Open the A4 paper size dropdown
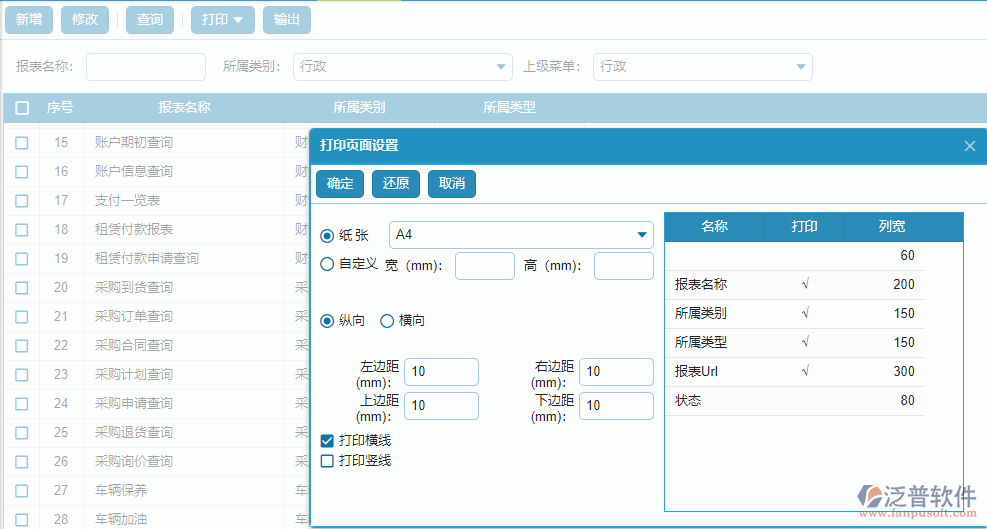This screenshot has width=987, height=529. [x=641, y=236]
